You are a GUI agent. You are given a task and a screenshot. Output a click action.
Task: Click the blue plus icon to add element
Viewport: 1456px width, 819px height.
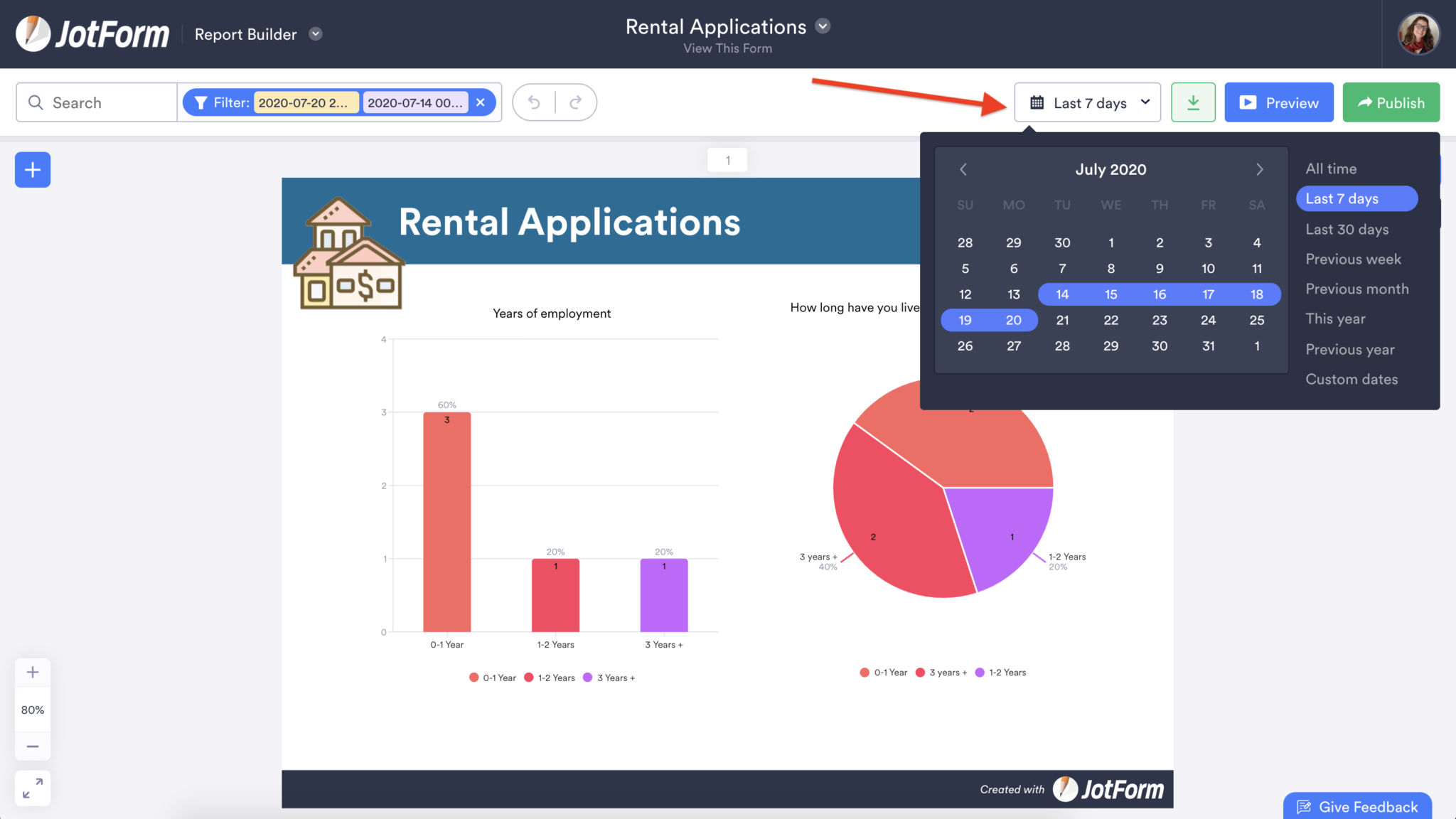pyautogui.click(x=31, y=169)
